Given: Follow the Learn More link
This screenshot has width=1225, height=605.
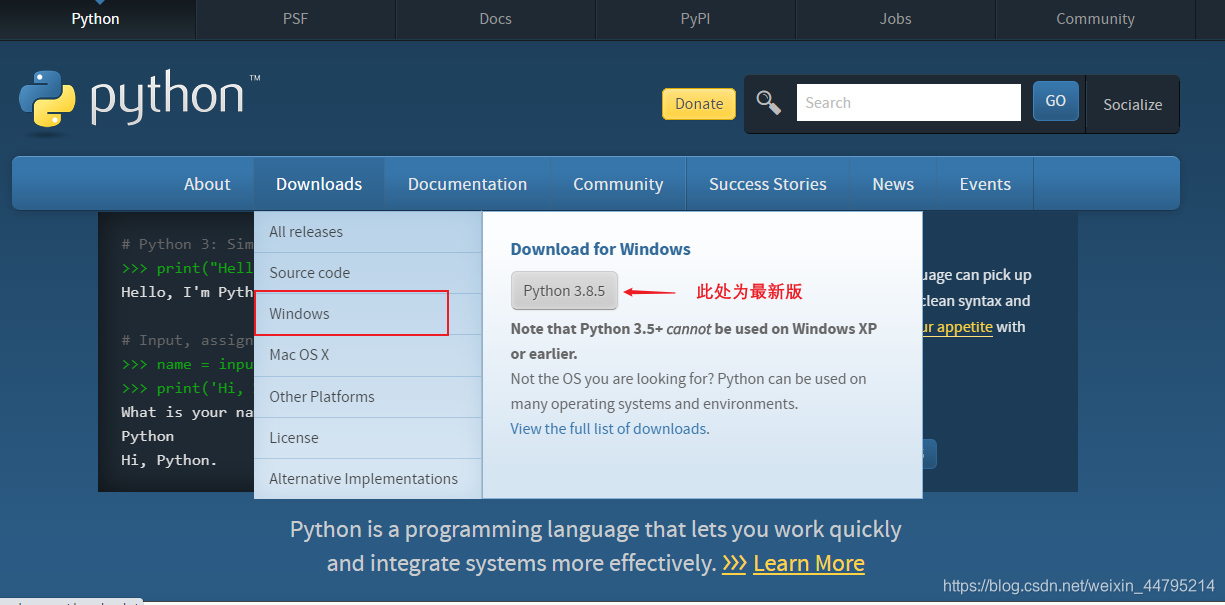Looking at the screenshot, I should coord(809,563).
